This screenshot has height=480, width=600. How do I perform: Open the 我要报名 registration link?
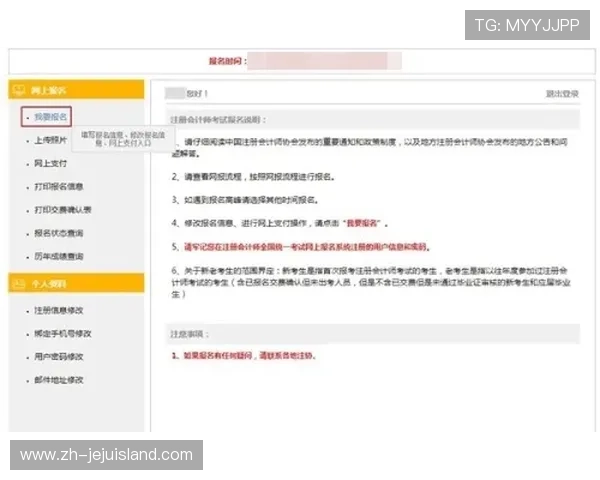click(x=51, y=117)
